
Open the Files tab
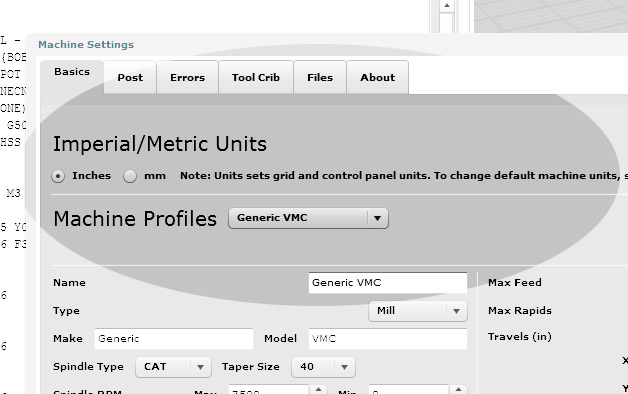click(320, 77)
